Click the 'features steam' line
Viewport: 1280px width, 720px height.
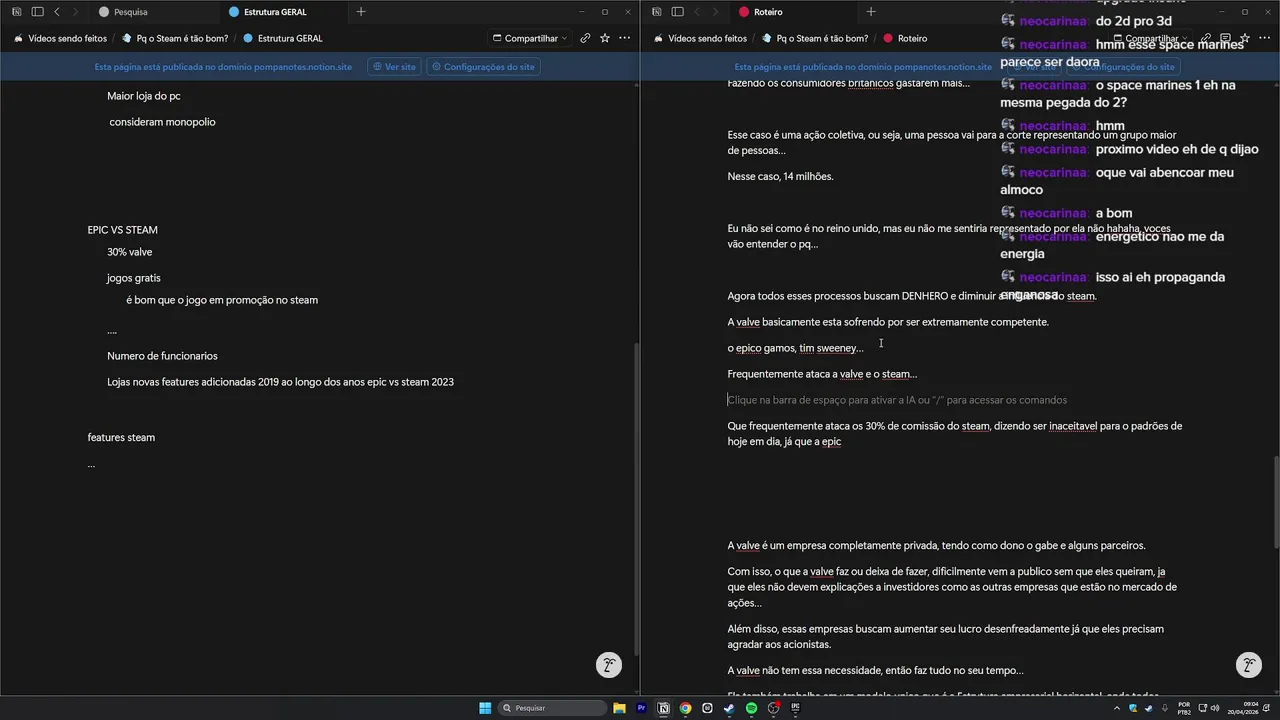(x=121, y=438)
